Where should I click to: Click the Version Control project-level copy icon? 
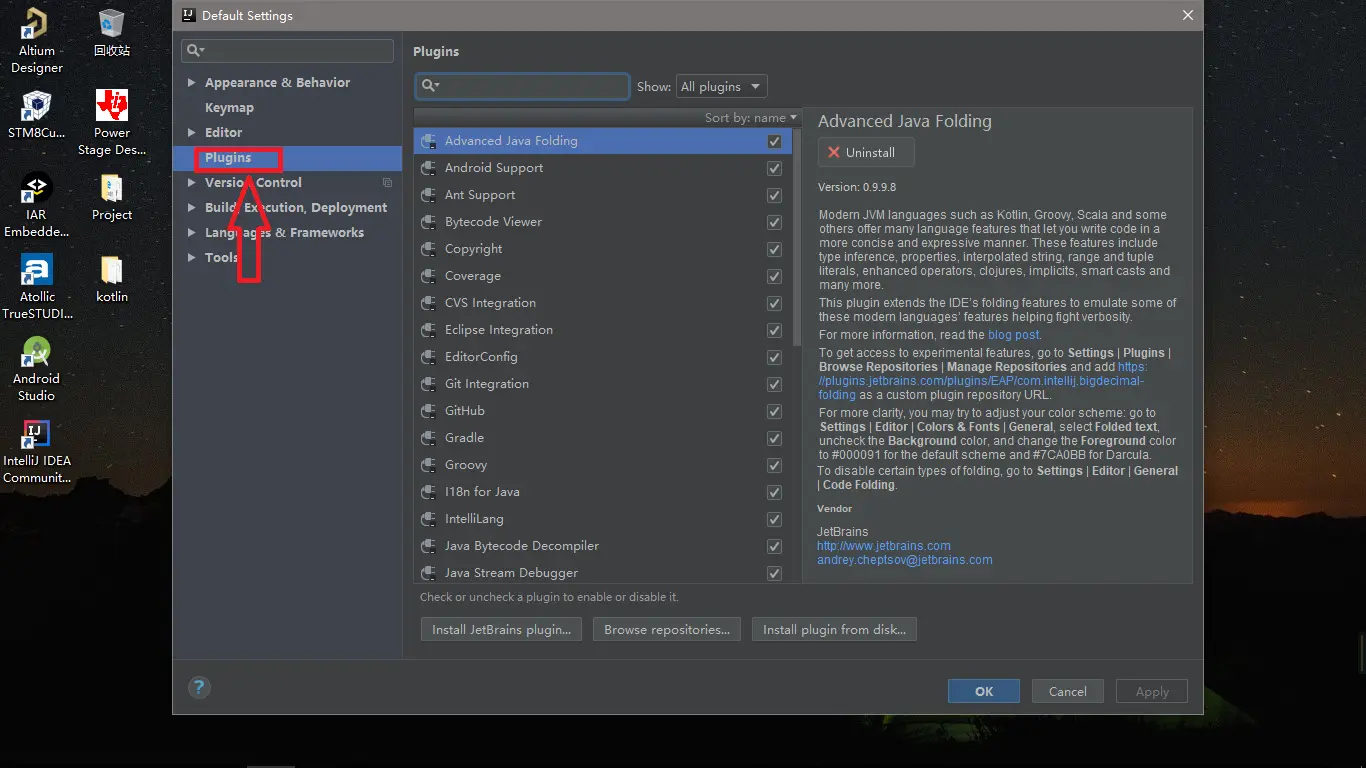click(x=387, y=183)
